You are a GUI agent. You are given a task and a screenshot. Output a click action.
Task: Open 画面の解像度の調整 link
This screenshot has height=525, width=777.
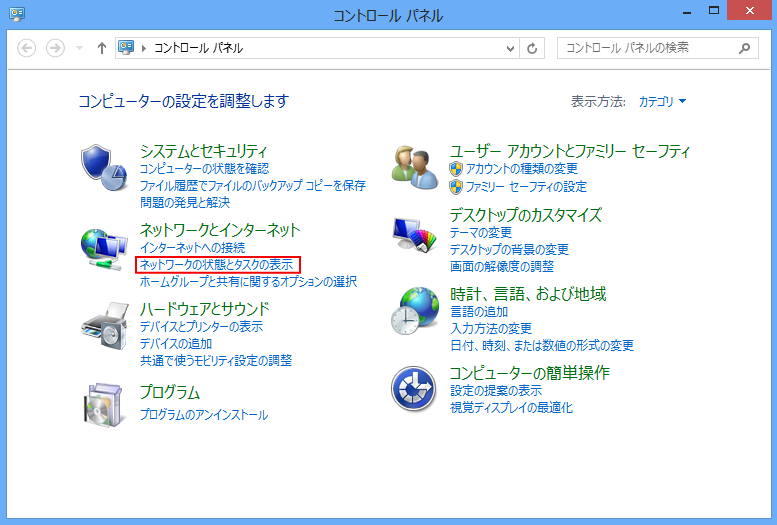(502, 267)
